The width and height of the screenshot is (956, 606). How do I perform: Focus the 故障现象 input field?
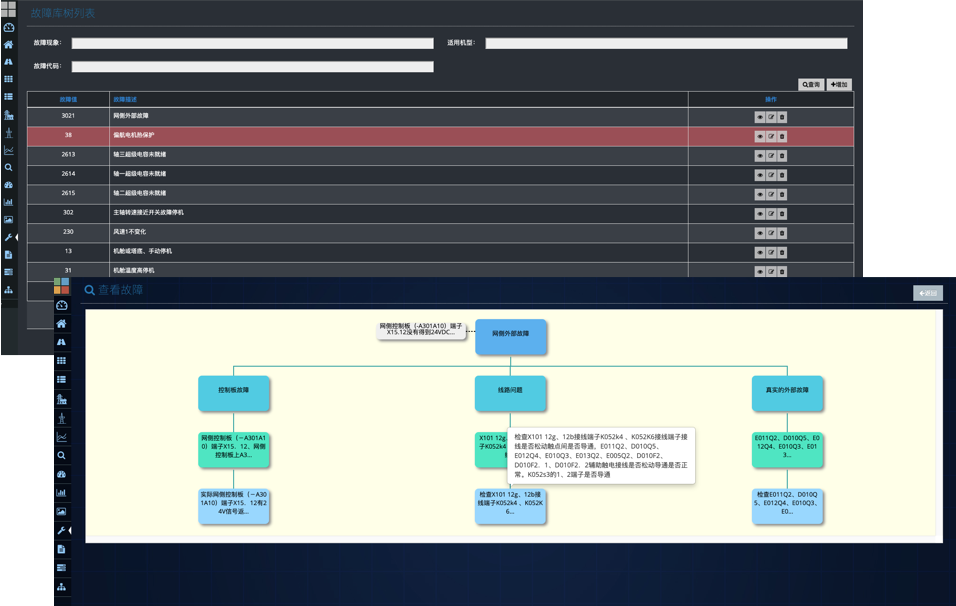(x=252, y=43)
